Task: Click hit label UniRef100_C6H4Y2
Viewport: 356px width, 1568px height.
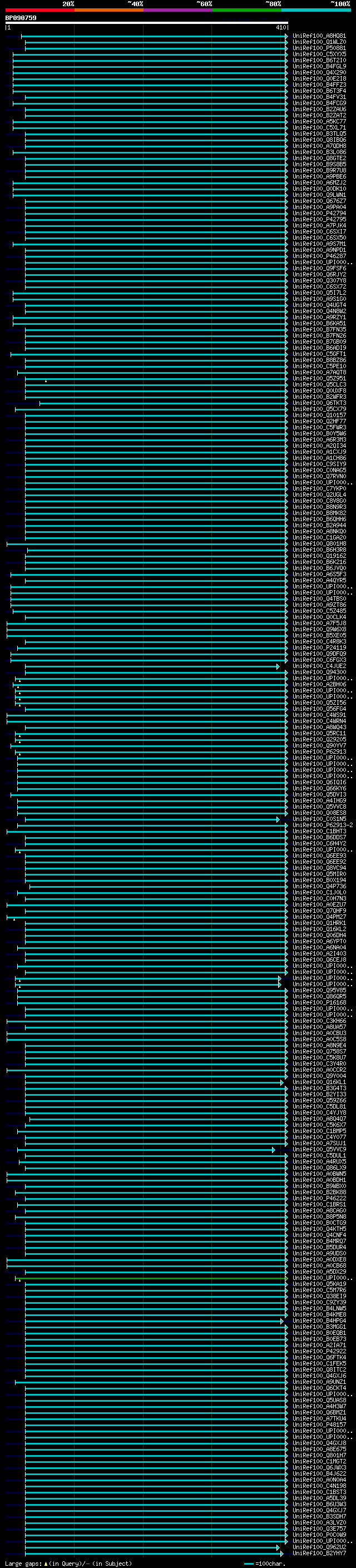Action: pyautogui.click(x=319, y=843)
